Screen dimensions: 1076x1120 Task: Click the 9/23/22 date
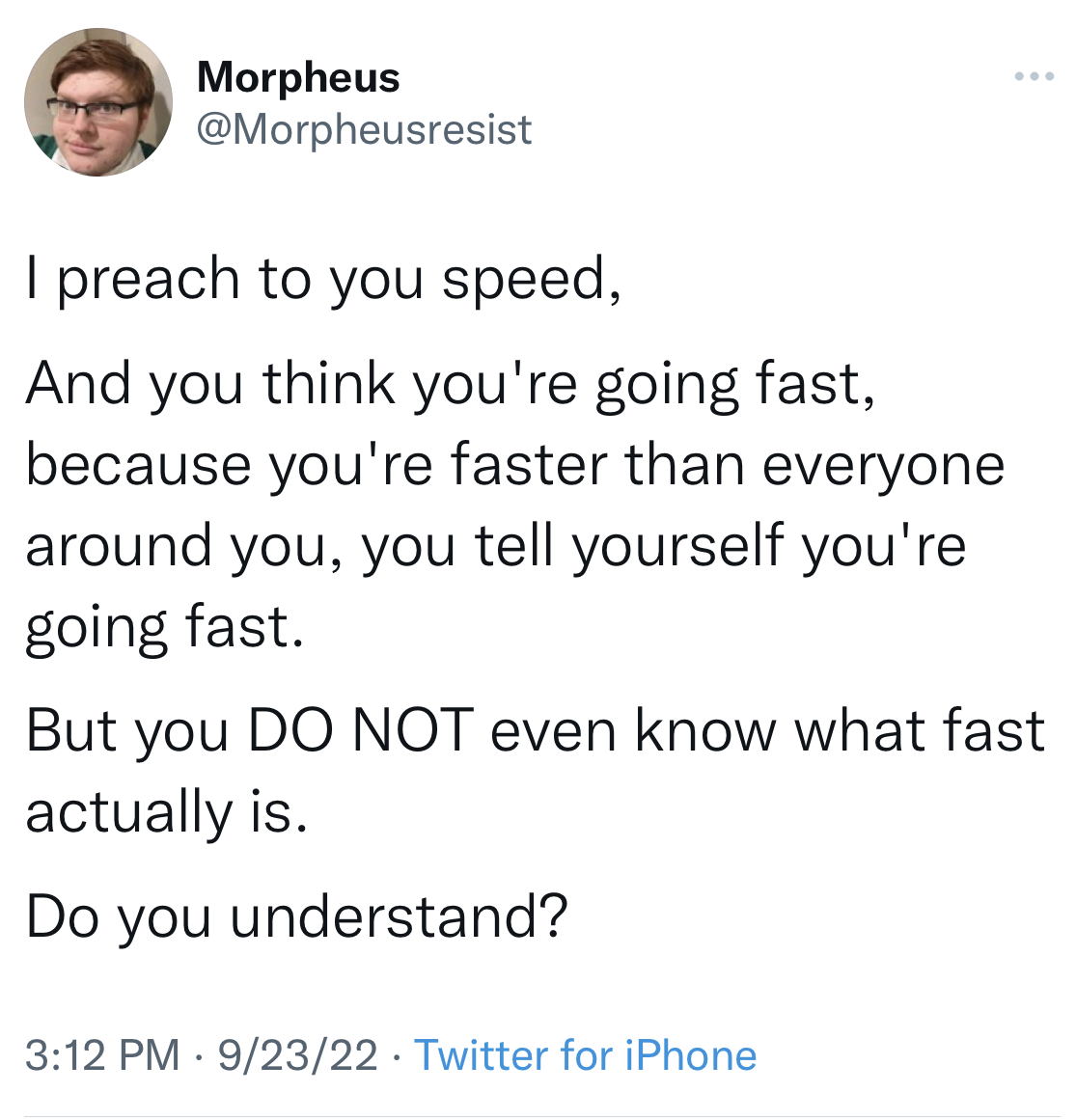coord(297,1055)
